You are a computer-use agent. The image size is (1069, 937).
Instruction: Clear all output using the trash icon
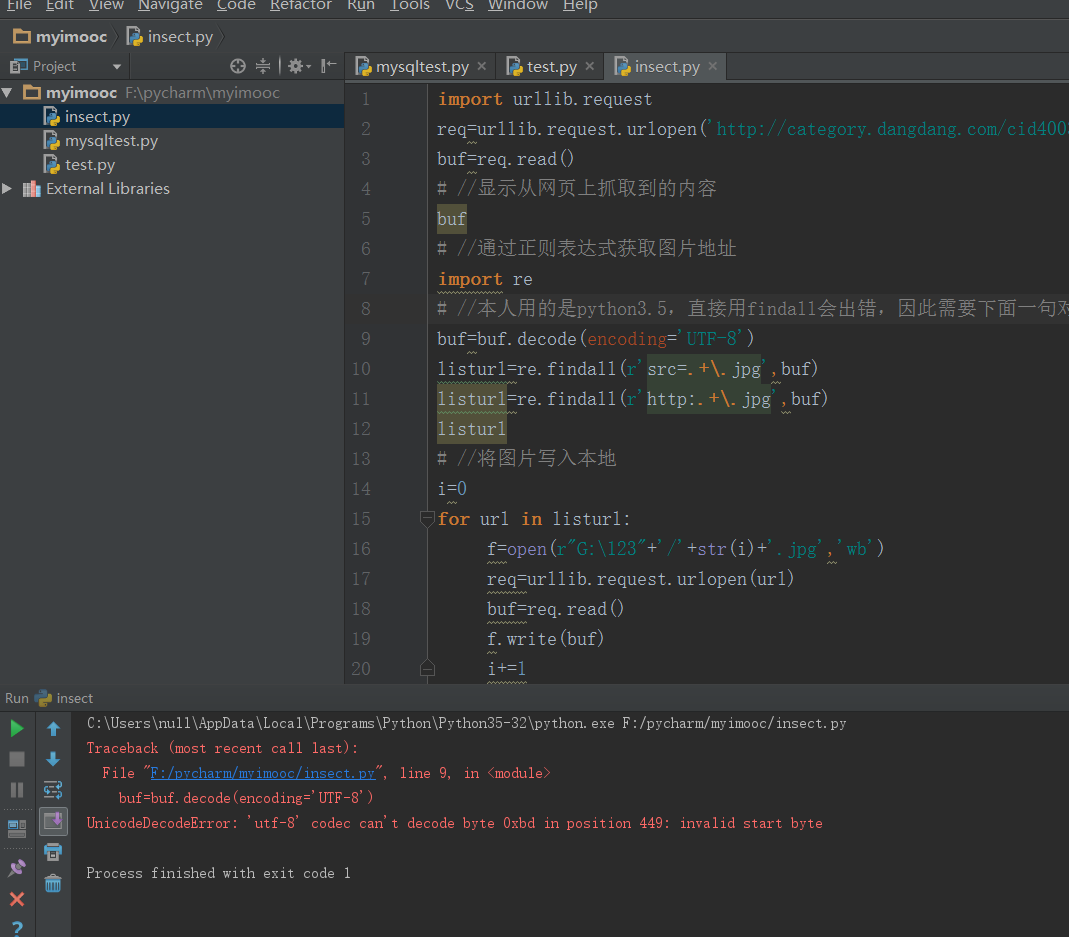click(x=53, y=884)
